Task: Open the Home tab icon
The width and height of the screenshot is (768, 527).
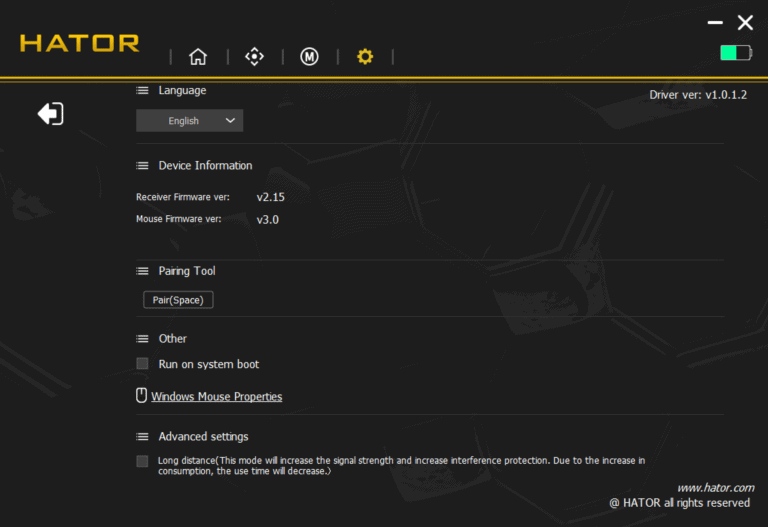Action: click(x=198, y=56)
